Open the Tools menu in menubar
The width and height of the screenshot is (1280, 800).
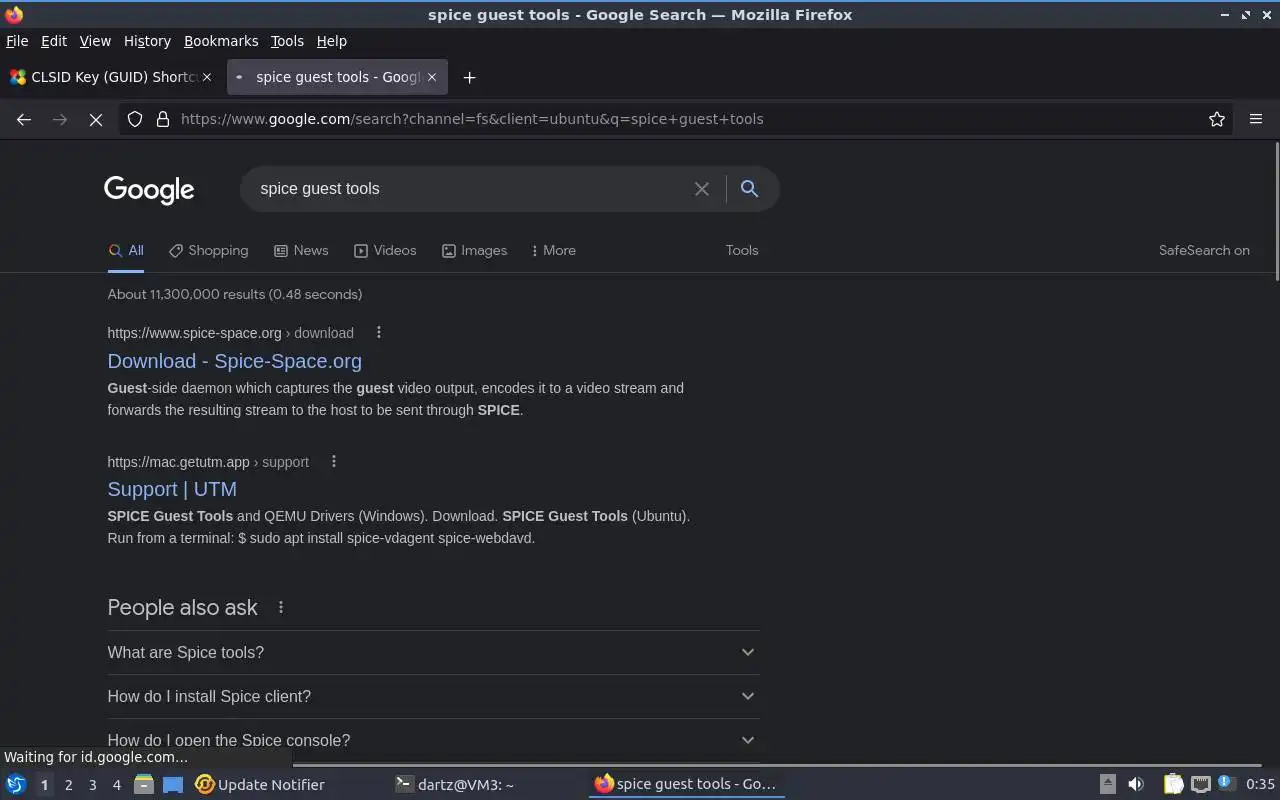coord(287,41)
